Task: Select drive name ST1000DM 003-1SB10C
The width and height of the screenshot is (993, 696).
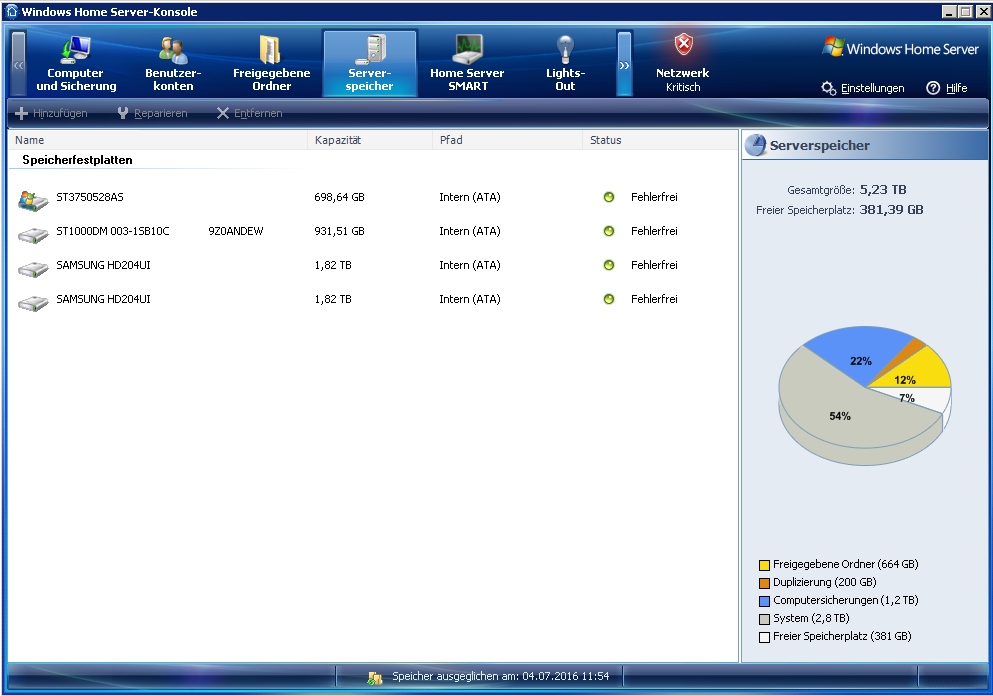Action: (113, 231)
